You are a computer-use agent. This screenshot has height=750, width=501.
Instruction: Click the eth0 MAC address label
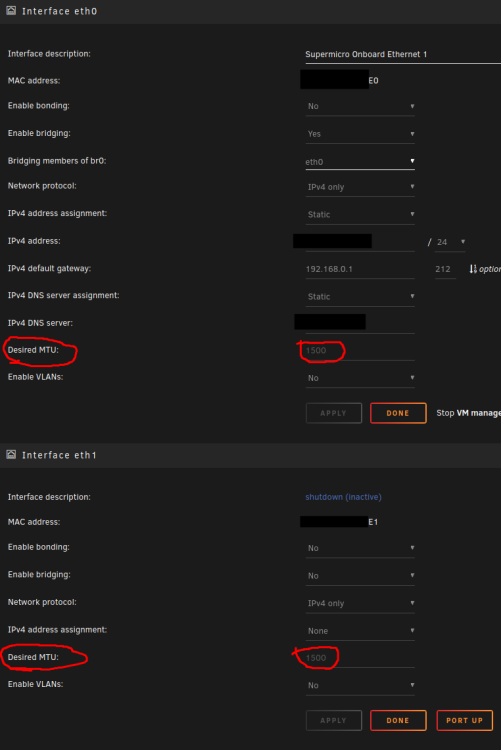tap(34, 81)
